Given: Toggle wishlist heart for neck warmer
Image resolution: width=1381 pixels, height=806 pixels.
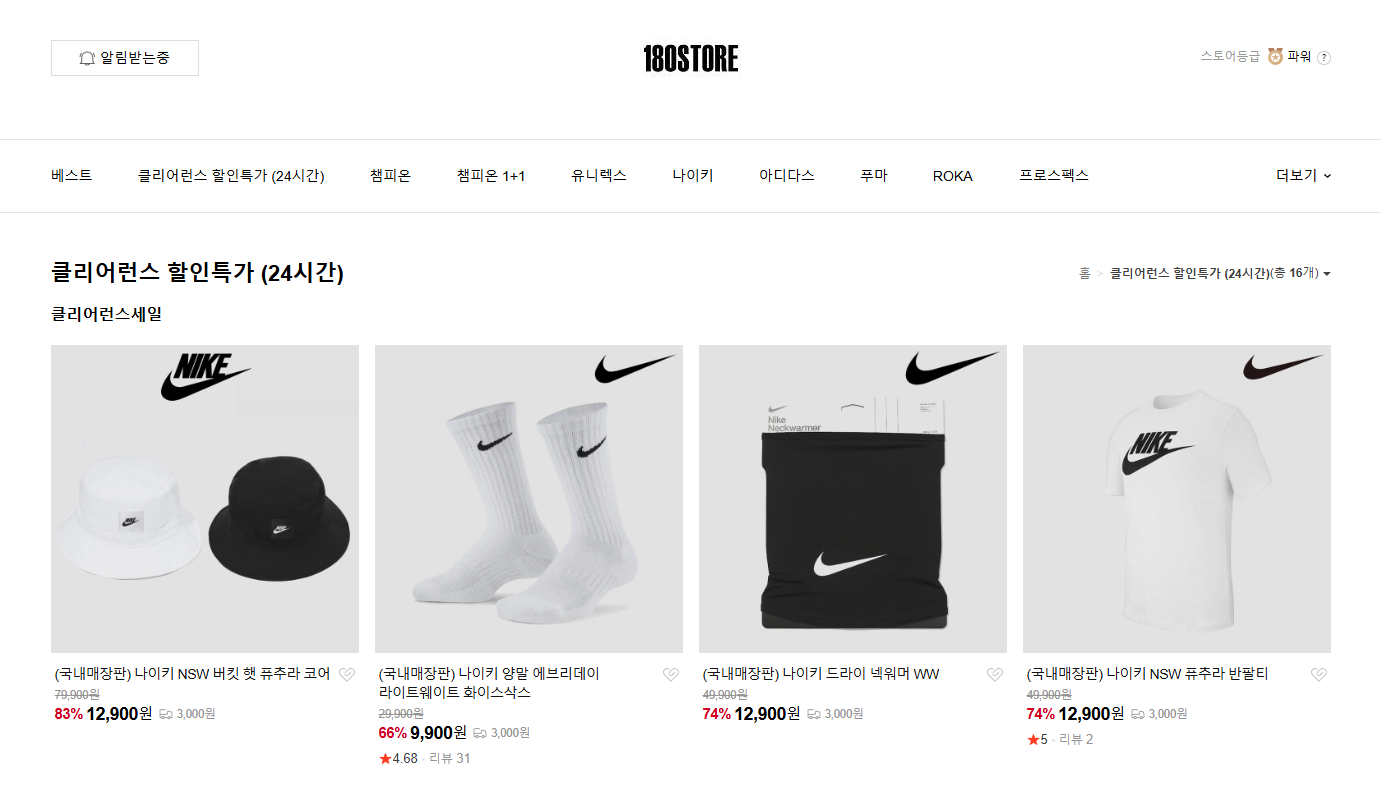Looking at the screenshot, I should pos(994,675).
